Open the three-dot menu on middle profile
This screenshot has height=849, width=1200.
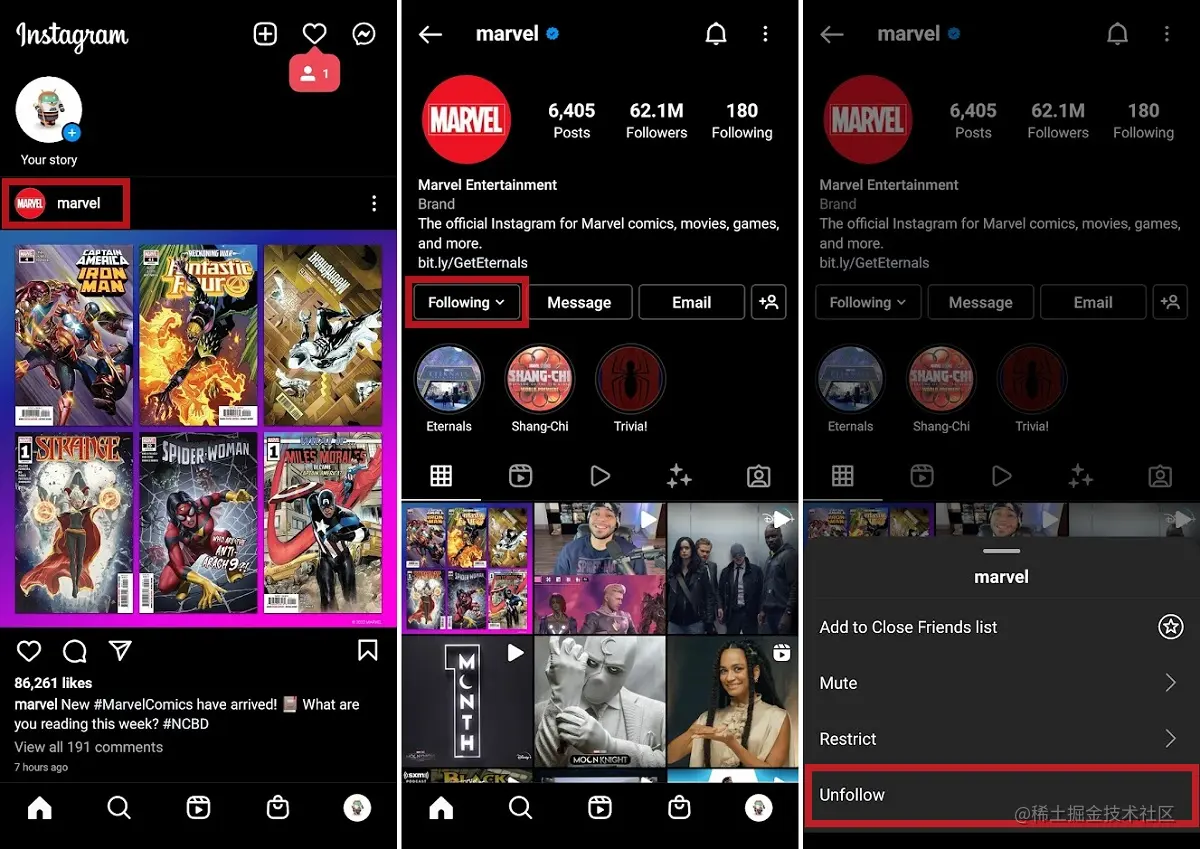pos(766,35)
